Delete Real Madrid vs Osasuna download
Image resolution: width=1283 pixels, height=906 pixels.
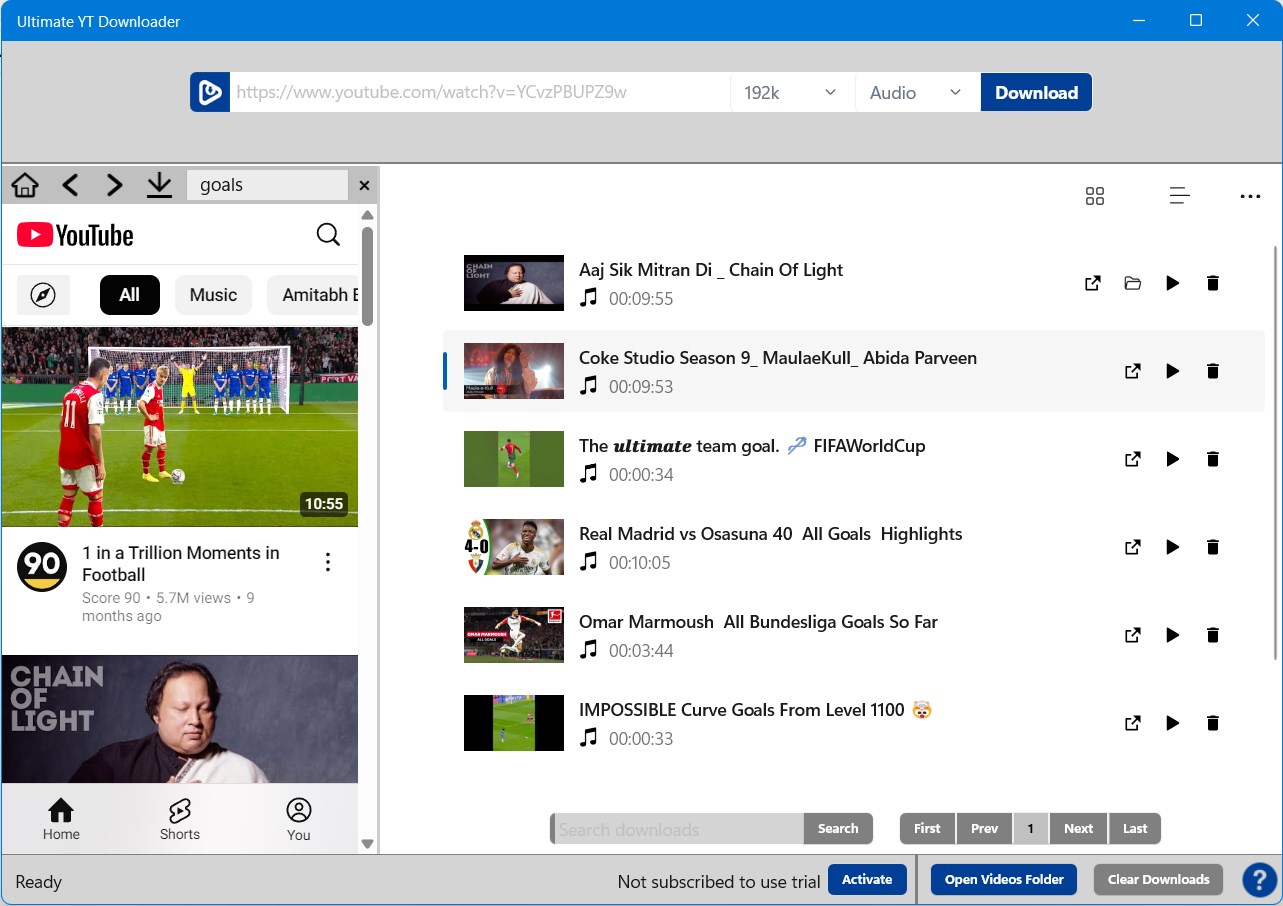click(x=1213, y=547)
